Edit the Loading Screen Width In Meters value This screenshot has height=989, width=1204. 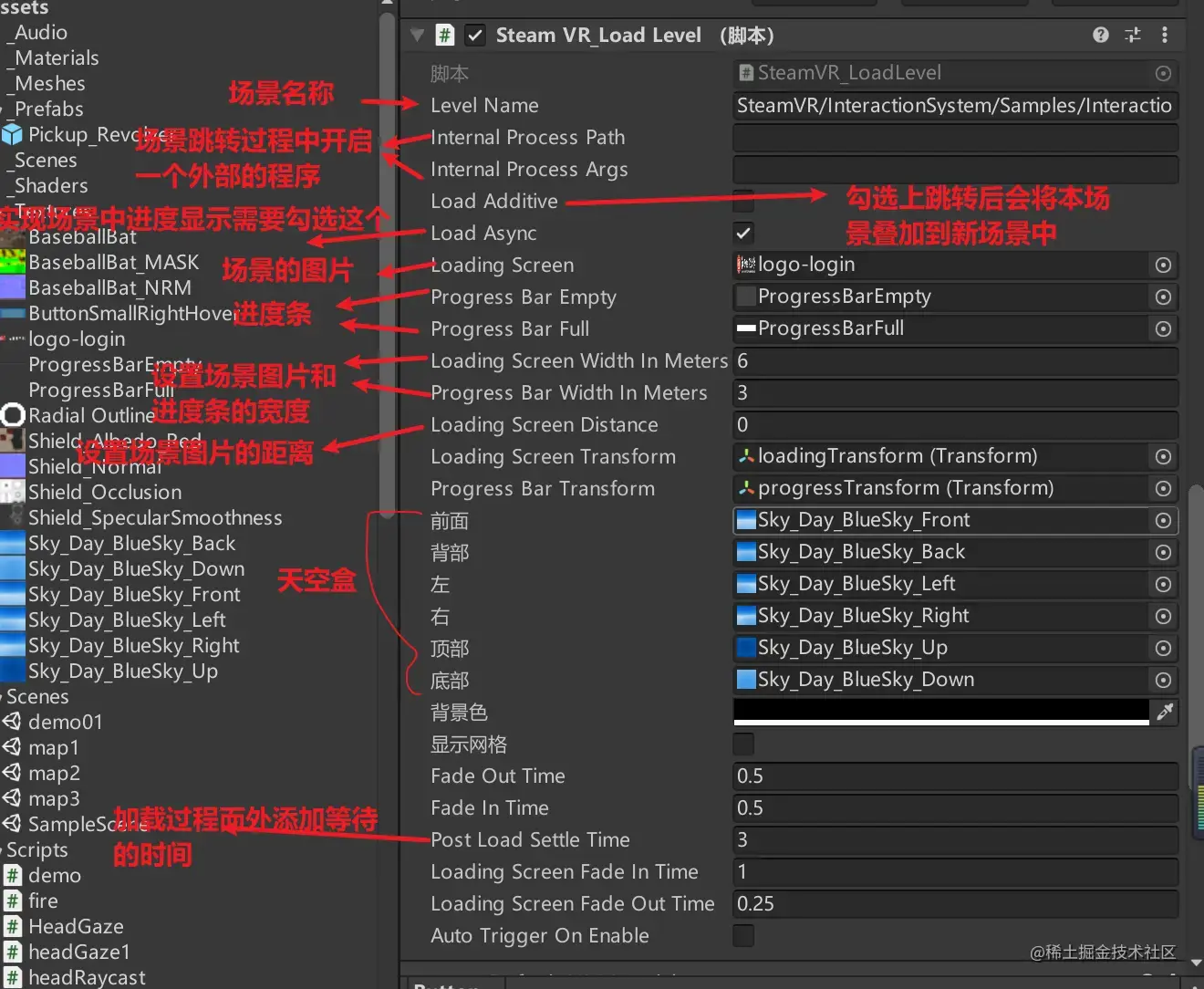click(955, 360)
